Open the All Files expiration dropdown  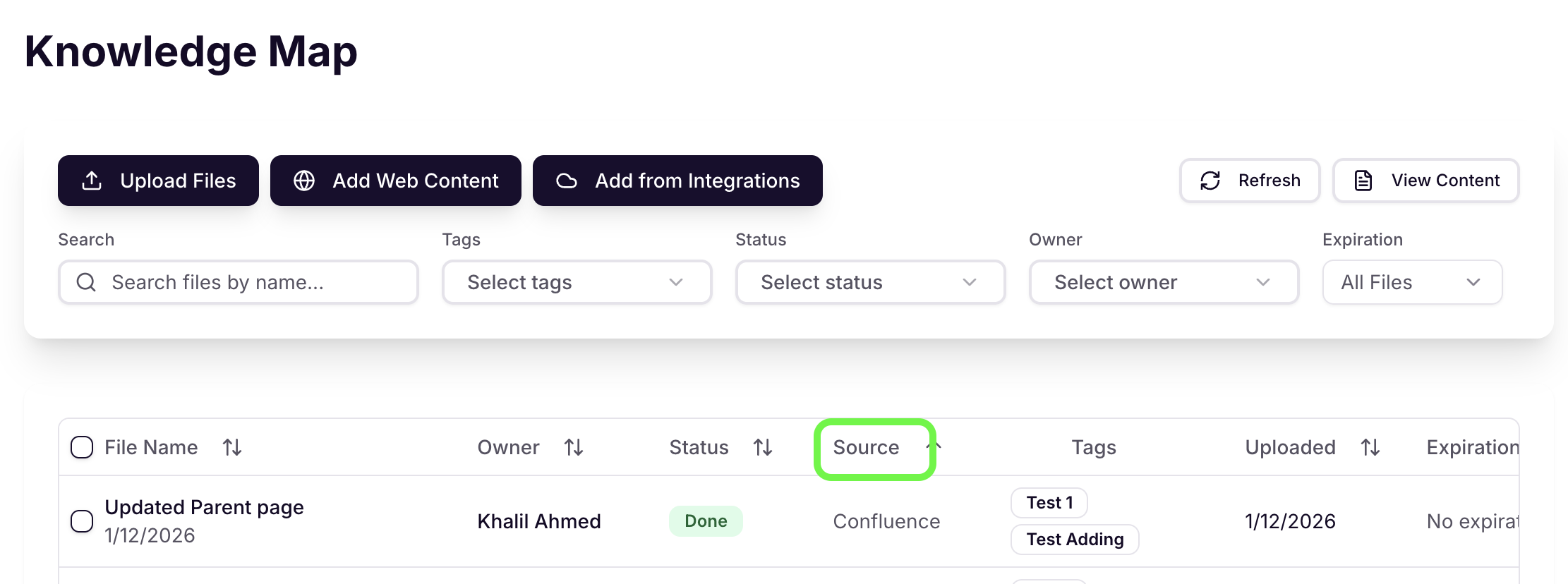pos(1412,282)
